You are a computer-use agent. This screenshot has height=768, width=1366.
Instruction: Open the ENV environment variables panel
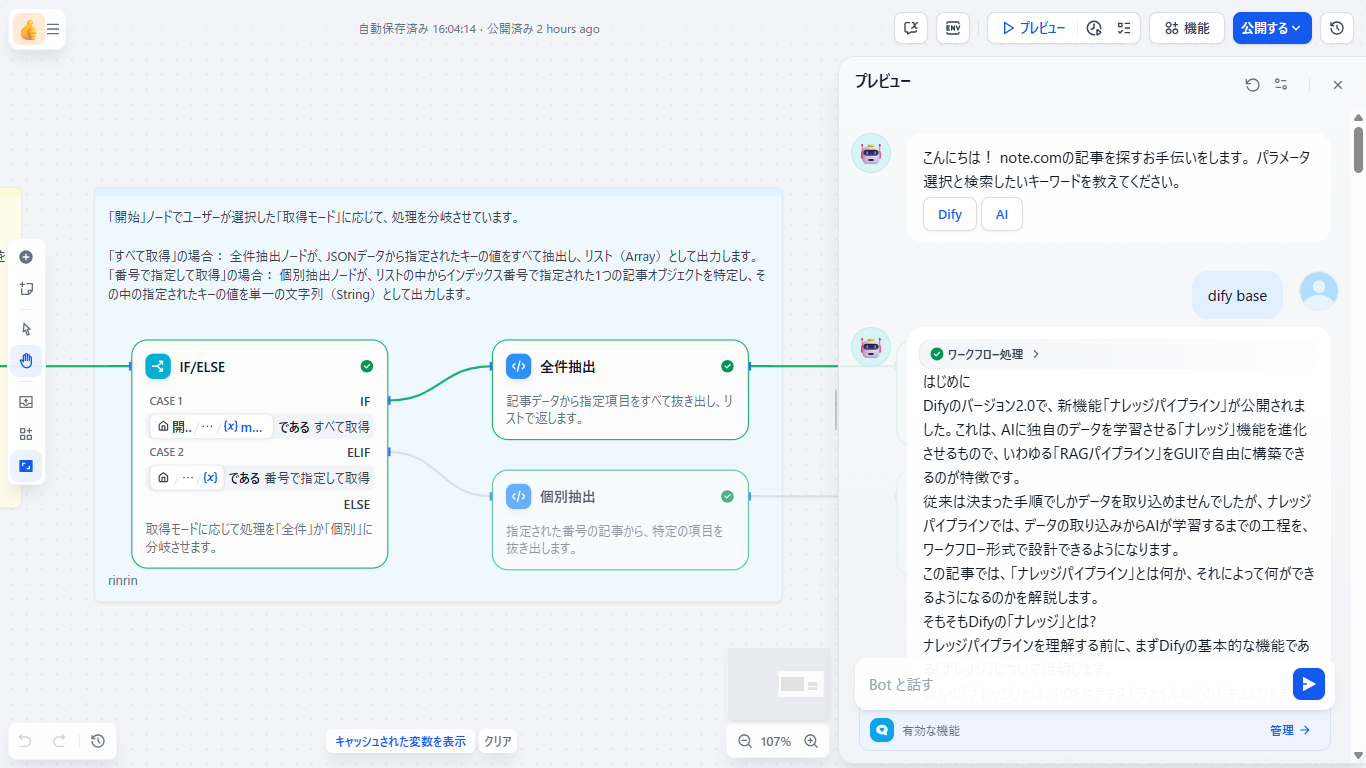[x=953, y=28]
